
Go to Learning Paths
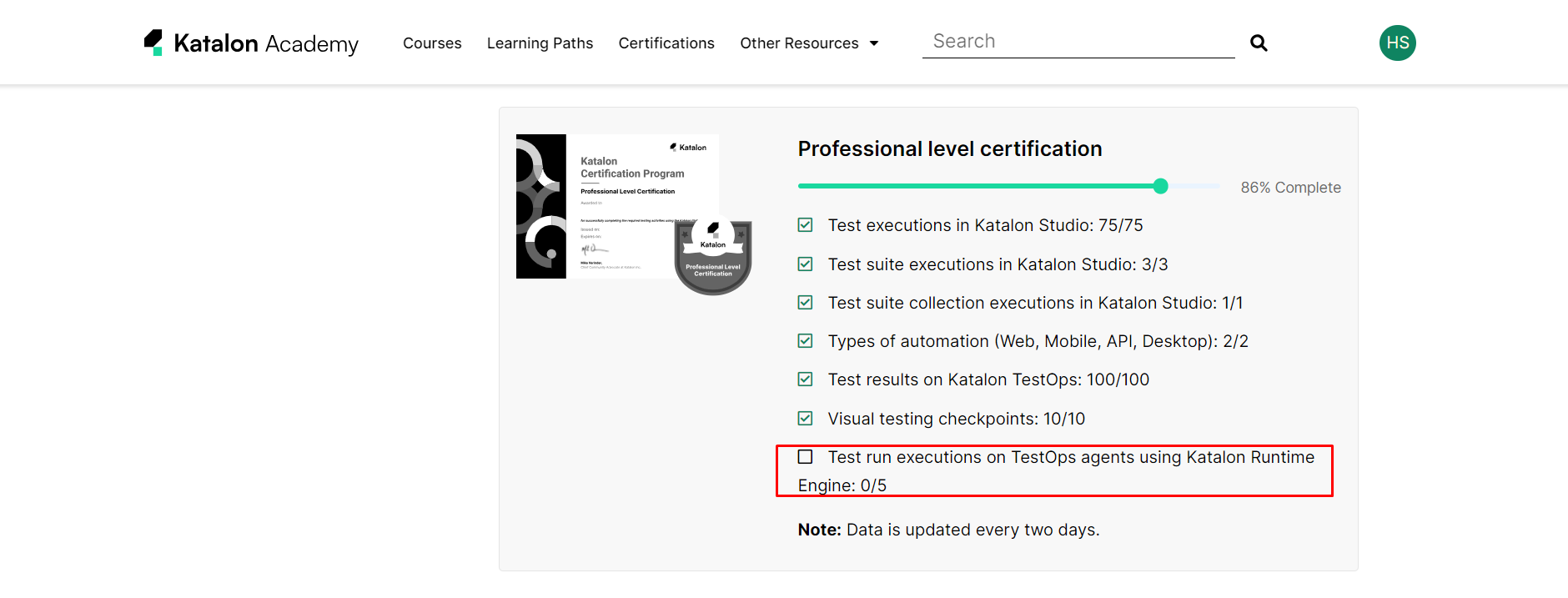540,43
